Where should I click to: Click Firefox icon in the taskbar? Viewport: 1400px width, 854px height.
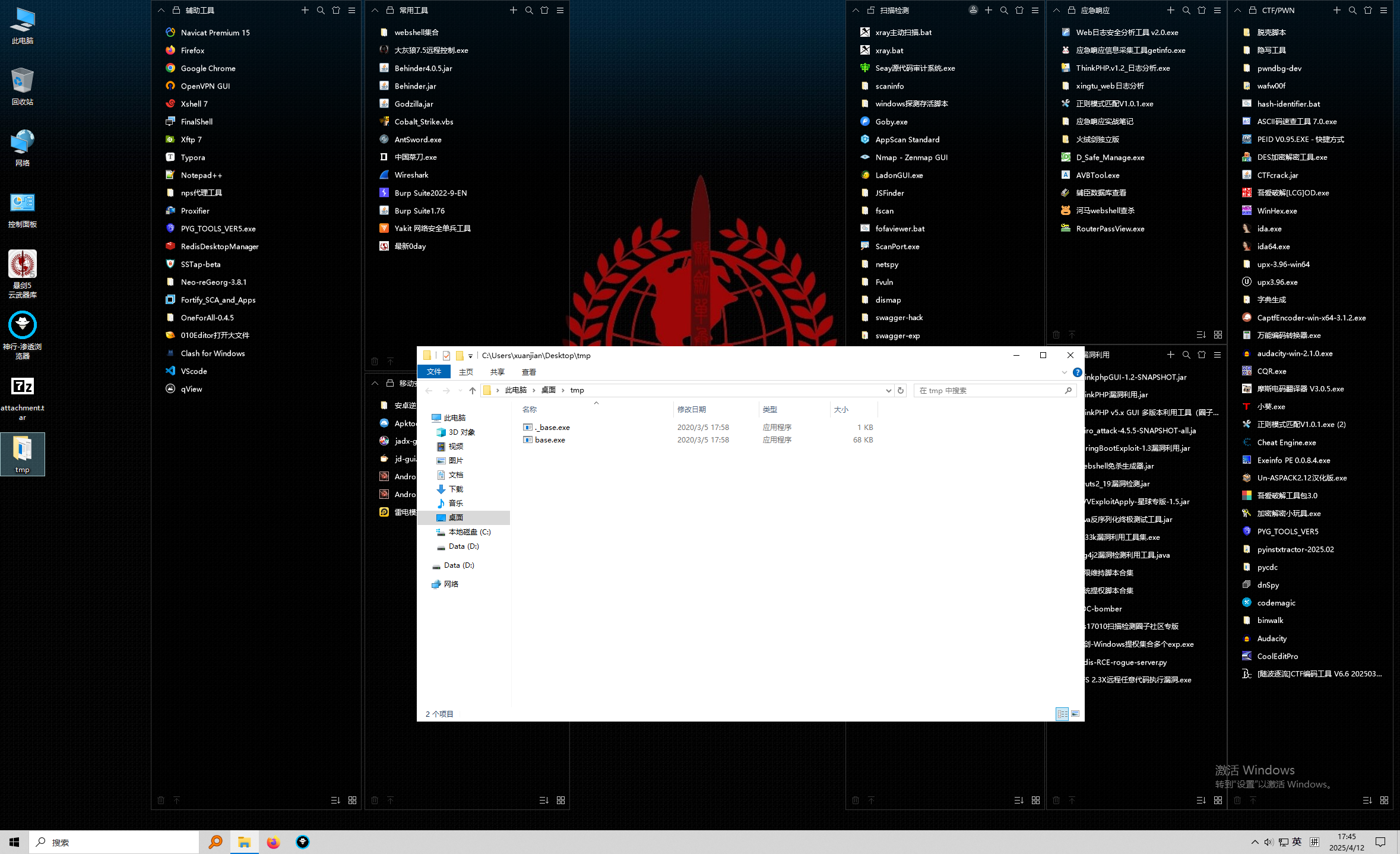(273, 842)
